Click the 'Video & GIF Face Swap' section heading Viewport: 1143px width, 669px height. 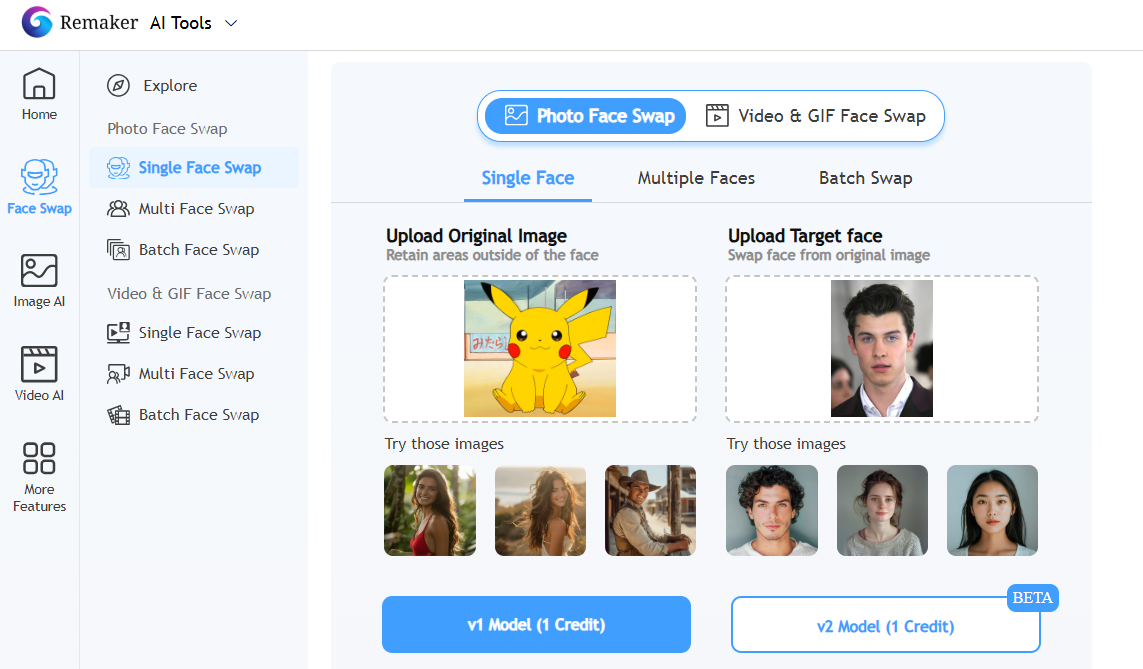point(189,294)
